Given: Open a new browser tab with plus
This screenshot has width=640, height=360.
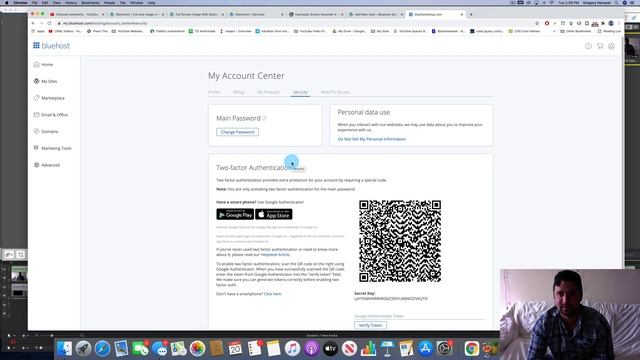Looking at the screenshot, I should 471,14.
